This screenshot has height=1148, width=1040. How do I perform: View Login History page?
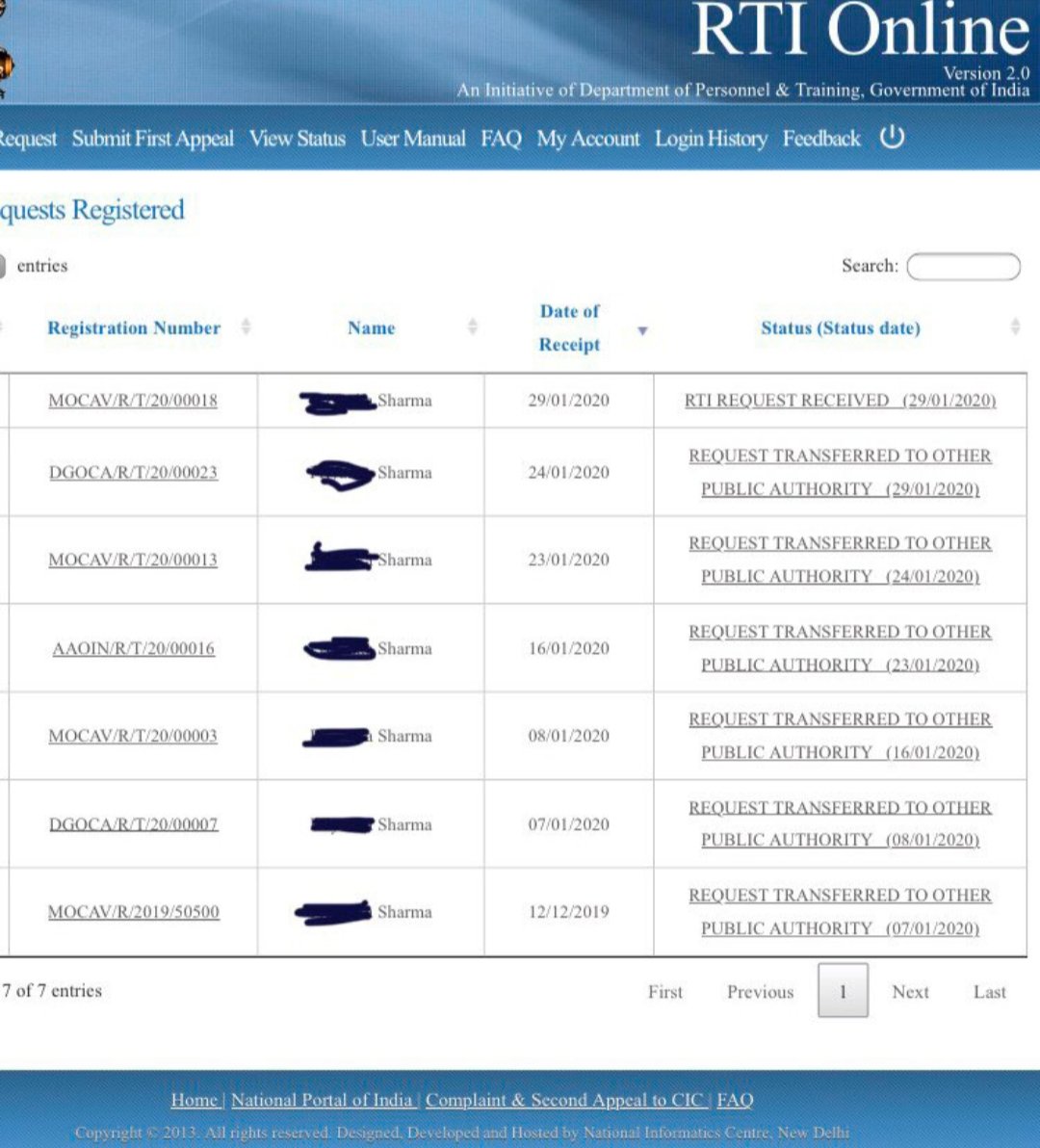coord(711,139)
